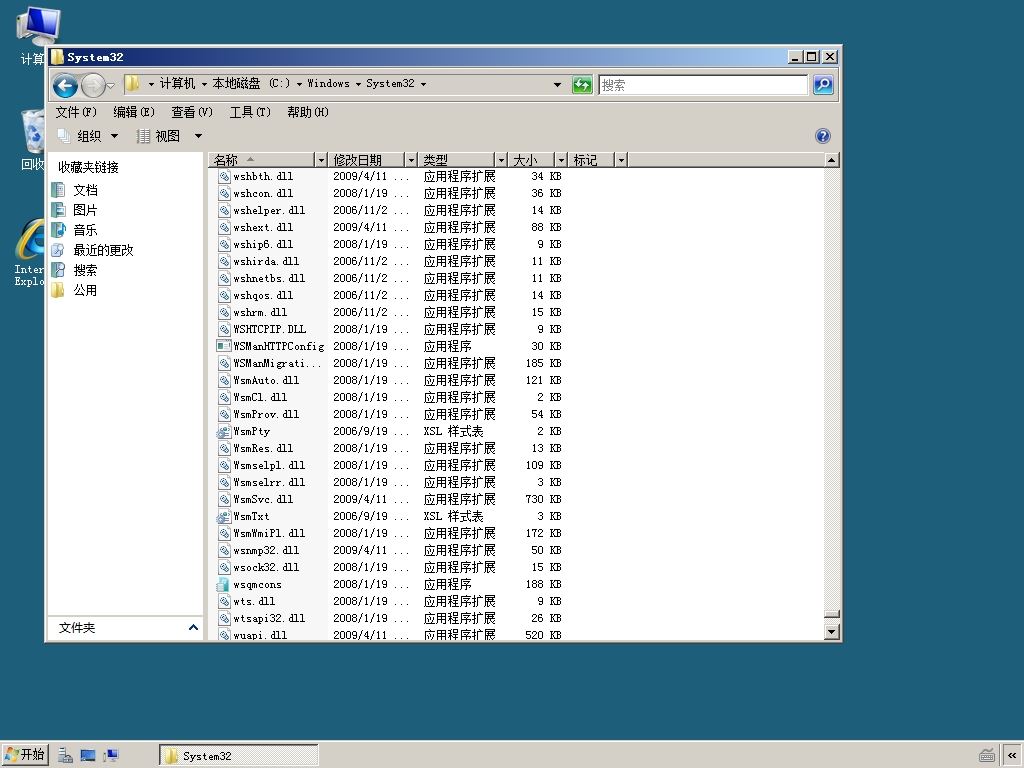The width and height of the screenshot is (1024, 768).
Task: Click the Forward navigation arrow
Action: click(93, 85)
